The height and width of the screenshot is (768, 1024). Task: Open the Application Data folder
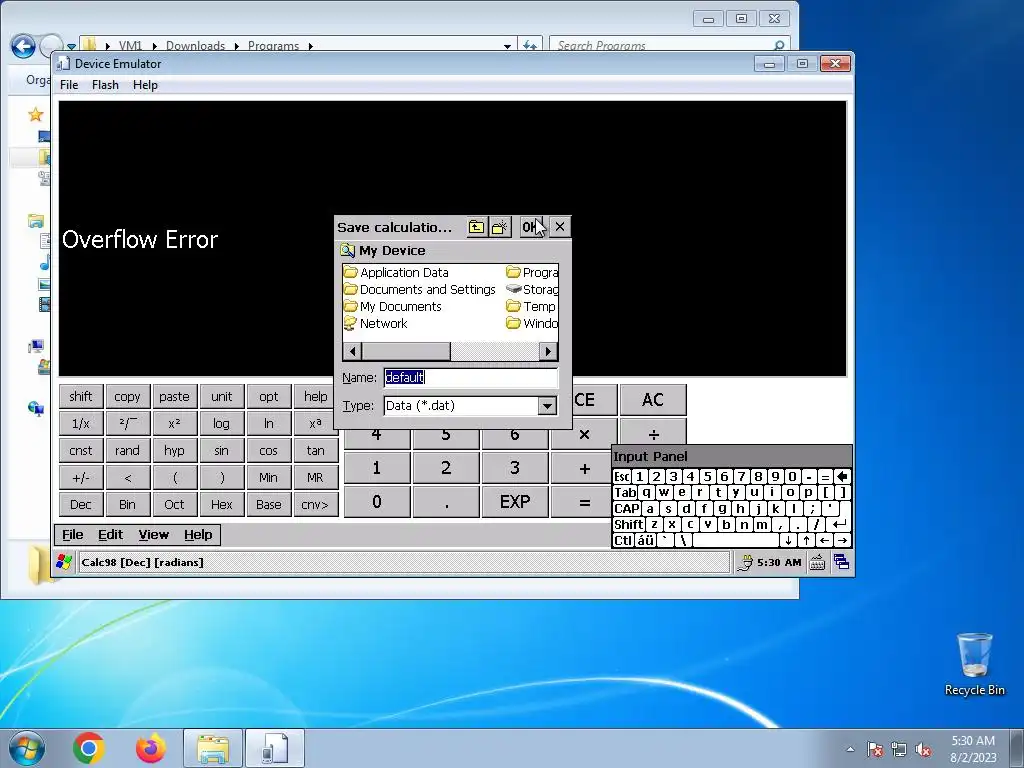pyautogui.click(x=396, y=272)
